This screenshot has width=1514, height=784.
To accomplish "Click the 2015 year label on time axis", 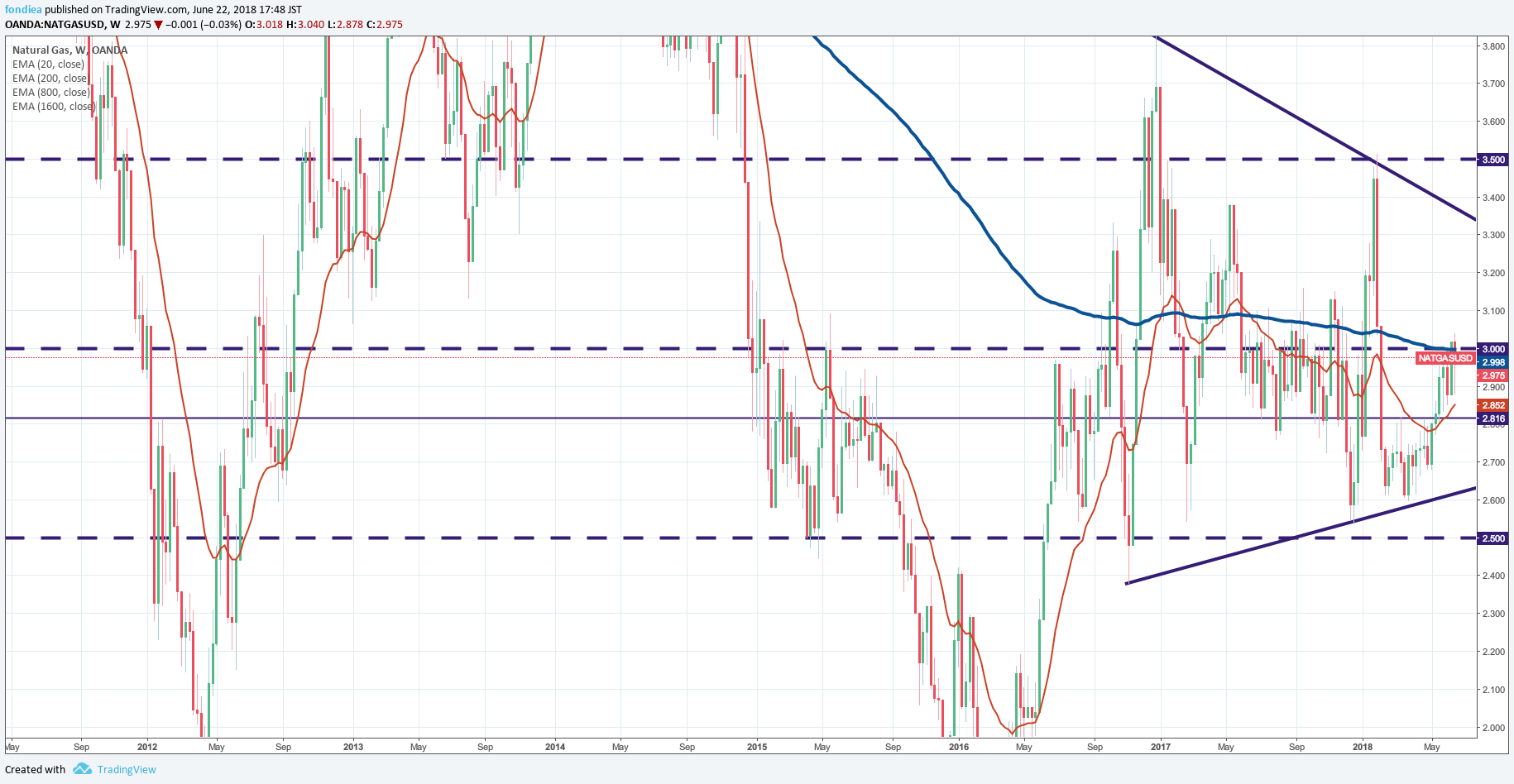I will point(757,747).
